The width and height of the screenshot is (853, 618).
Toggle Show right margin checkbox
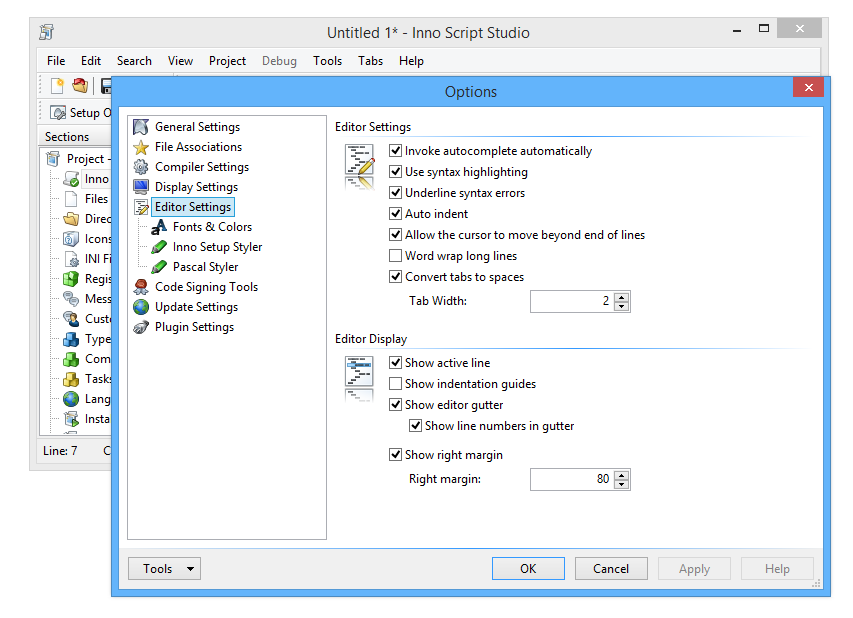395,454
